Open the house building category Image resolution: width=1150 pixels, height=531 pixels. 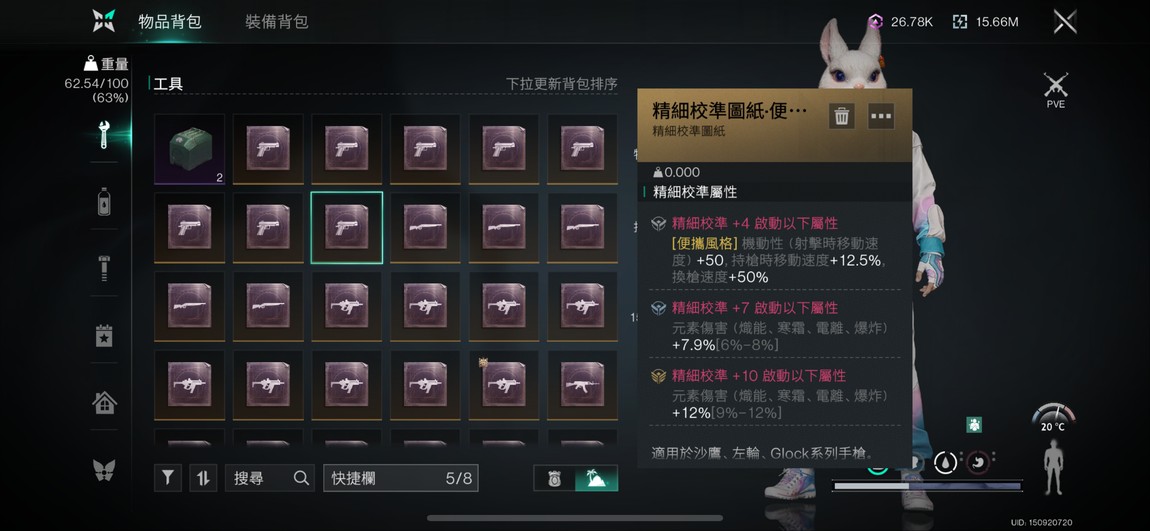click(104, 402)
